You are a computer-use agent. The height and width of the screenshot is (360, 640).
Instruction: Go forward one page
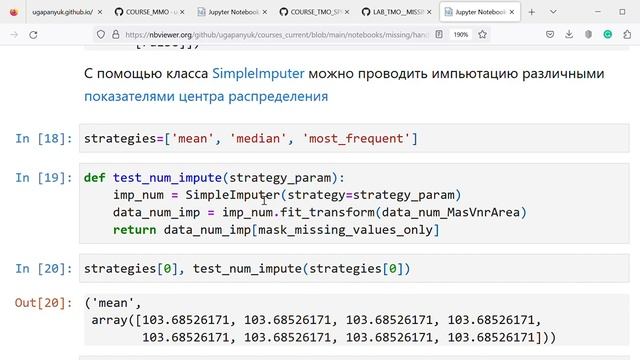pos(14,35)
